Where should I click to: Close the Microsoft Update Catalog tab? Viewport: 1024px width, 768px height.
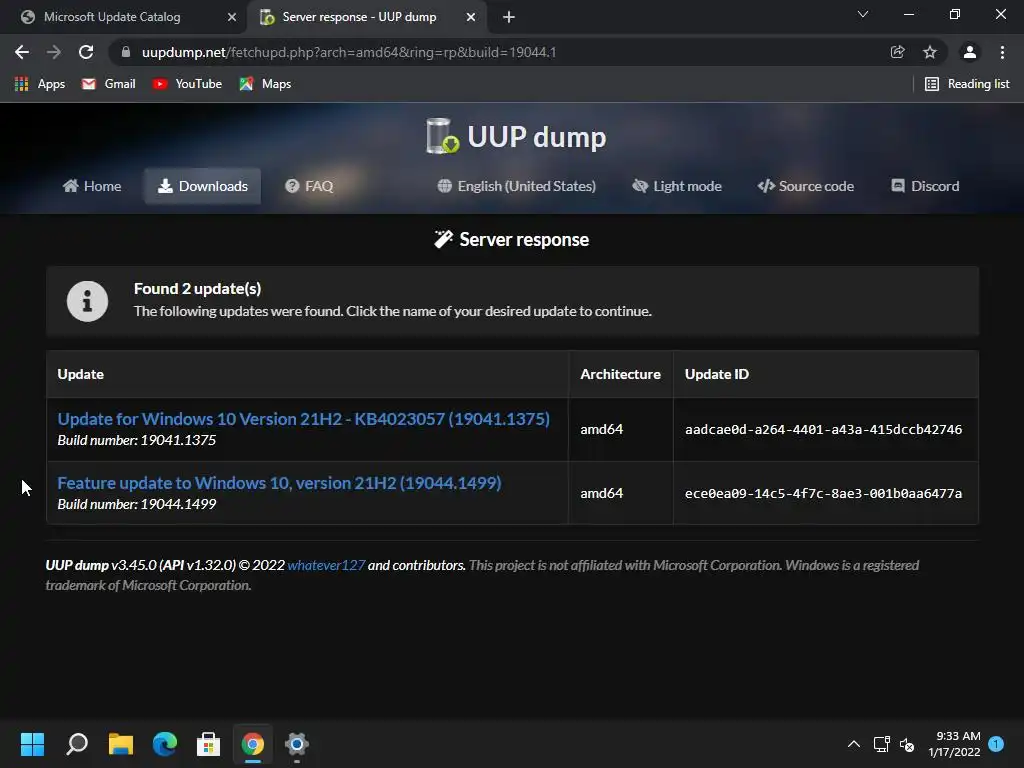coord(231,17)
